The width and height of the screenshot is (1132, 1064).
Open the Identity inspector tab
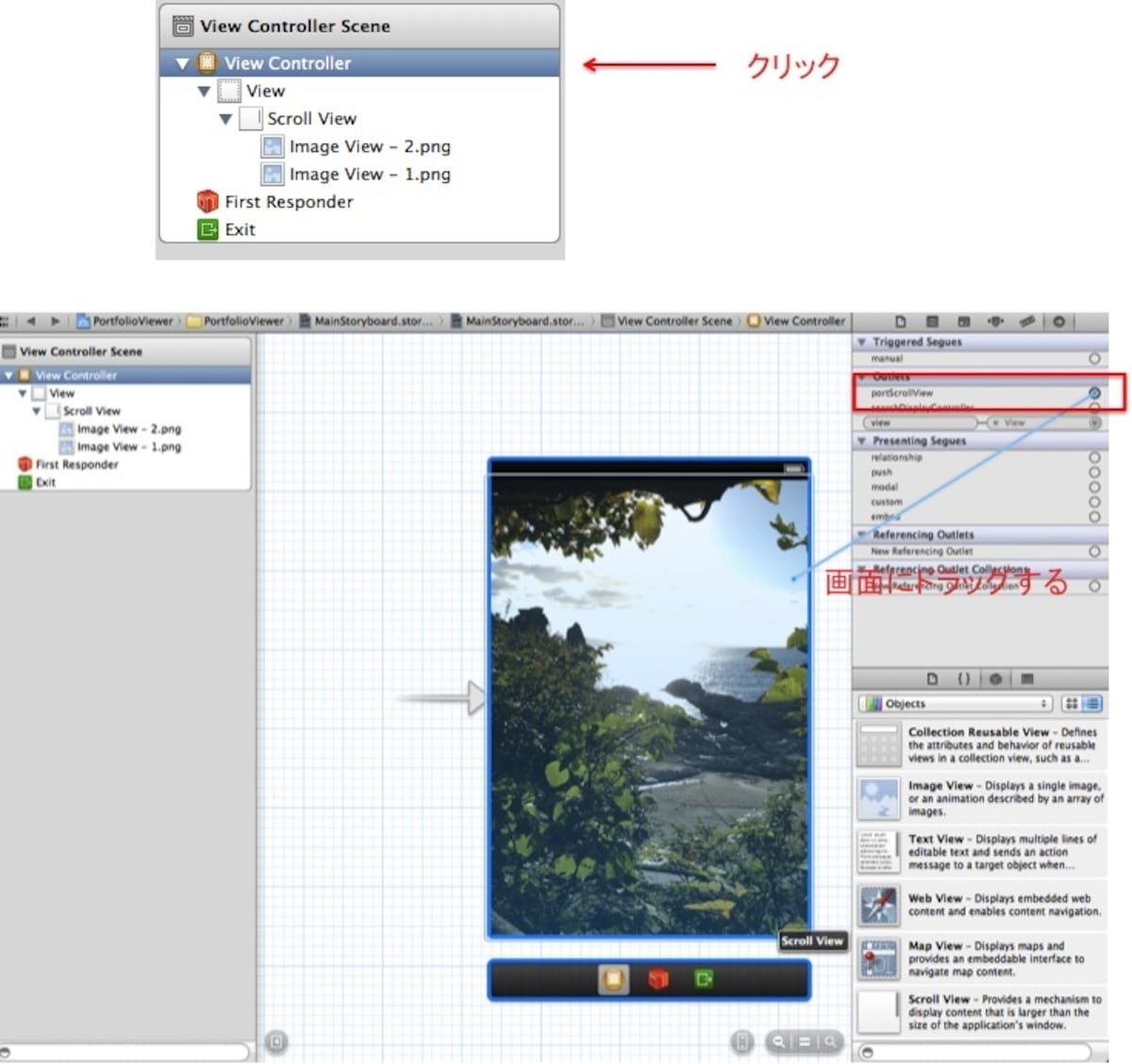pos(963,322)
